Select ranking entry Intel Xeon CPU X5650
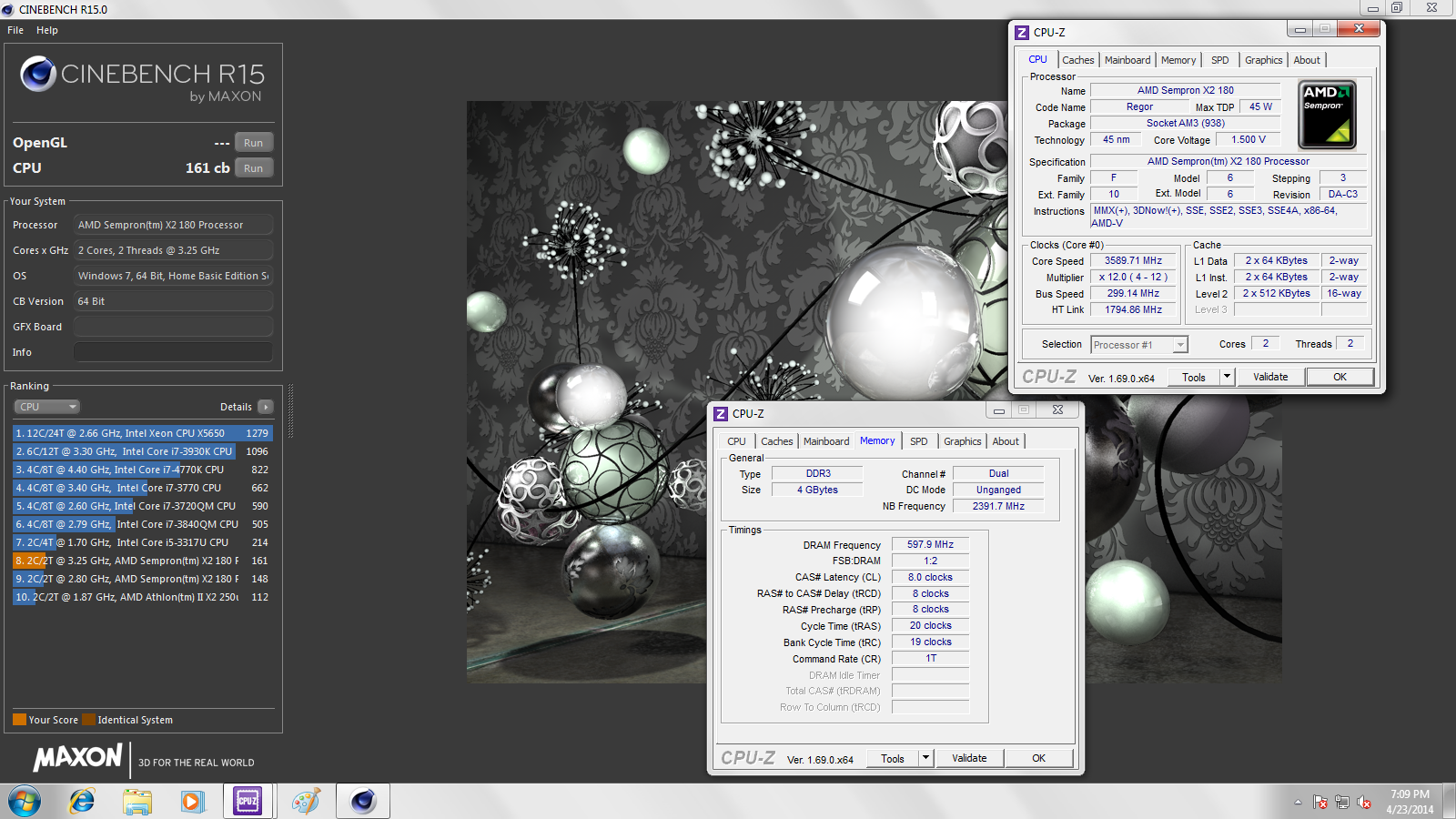 (x=142, y=433)
